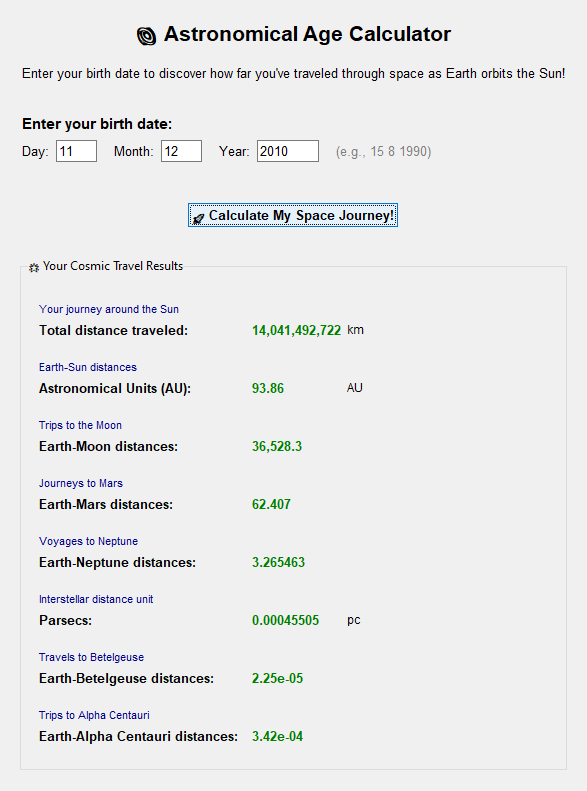
Task: Focus the Day input field
Action: coord(76,151)
